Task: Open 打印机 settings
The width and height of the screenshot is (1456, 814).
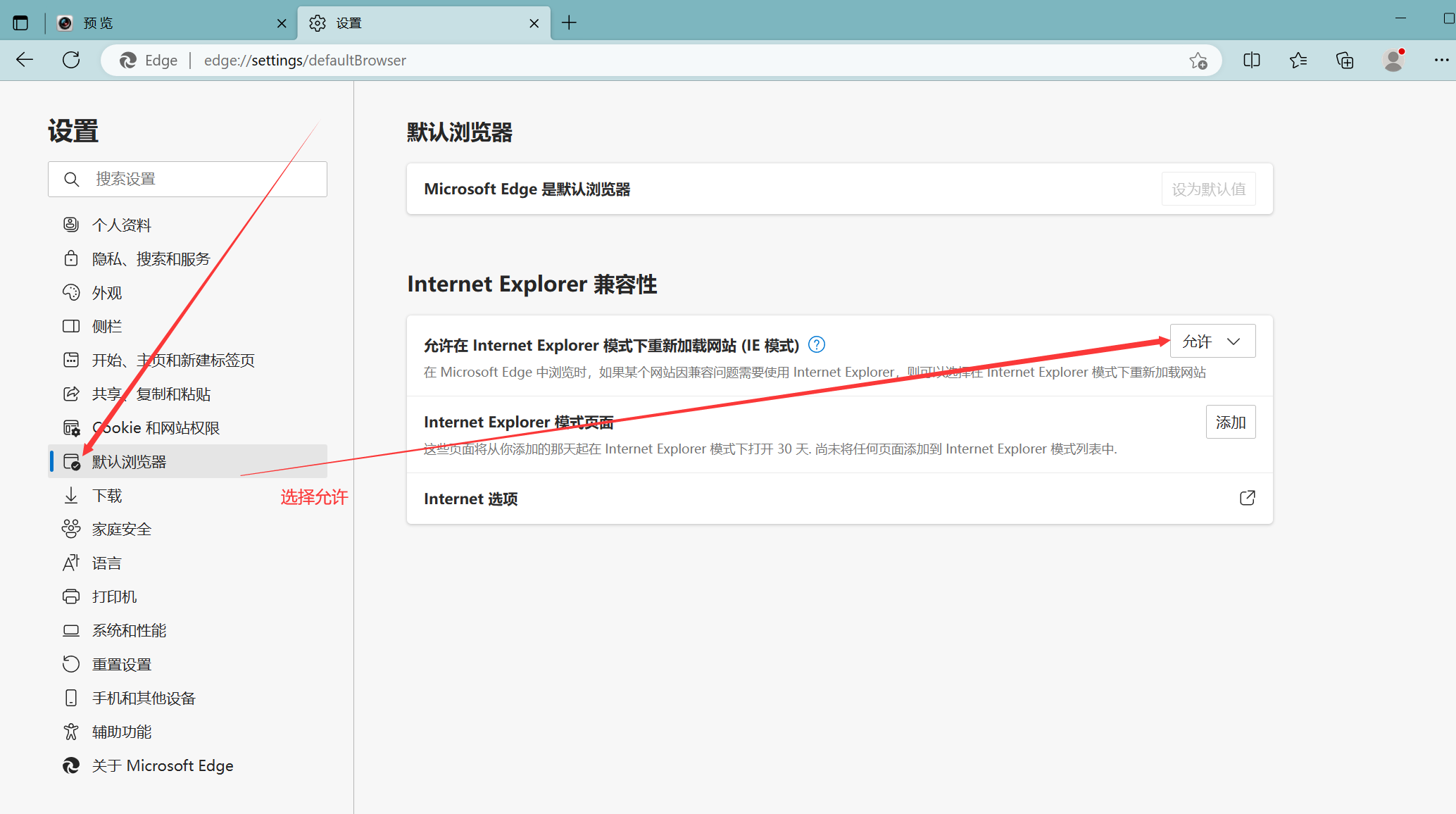Action: 187,597
